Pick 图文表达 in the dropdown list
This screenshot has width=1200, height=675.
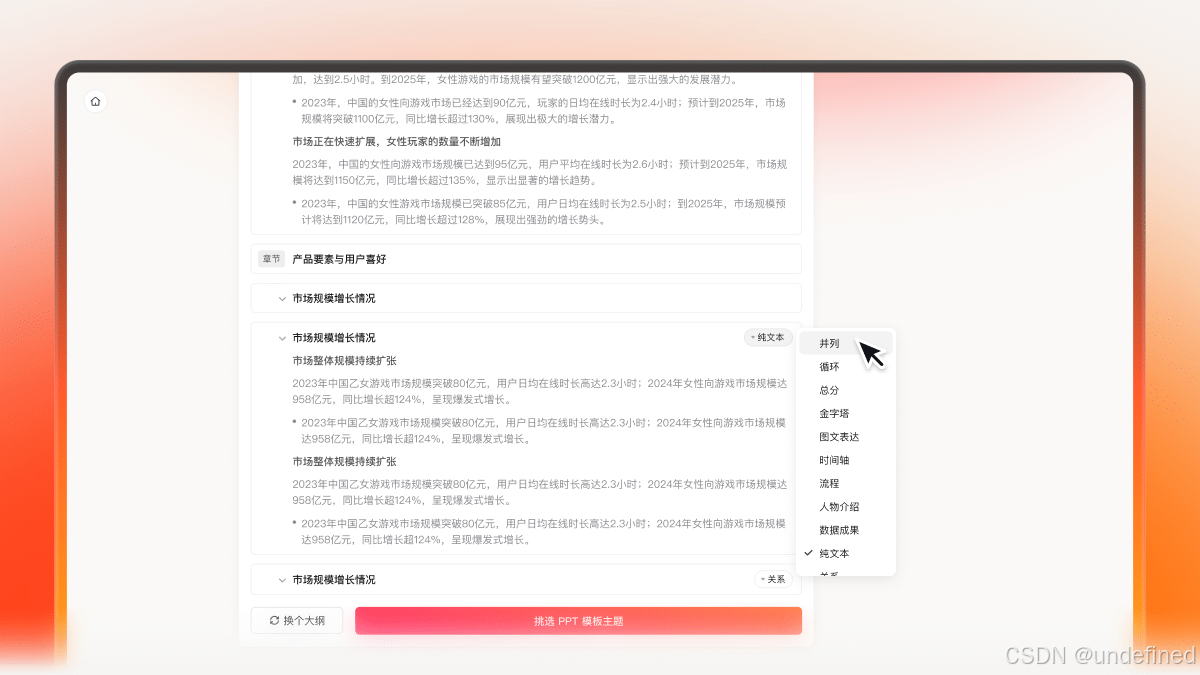845,437
